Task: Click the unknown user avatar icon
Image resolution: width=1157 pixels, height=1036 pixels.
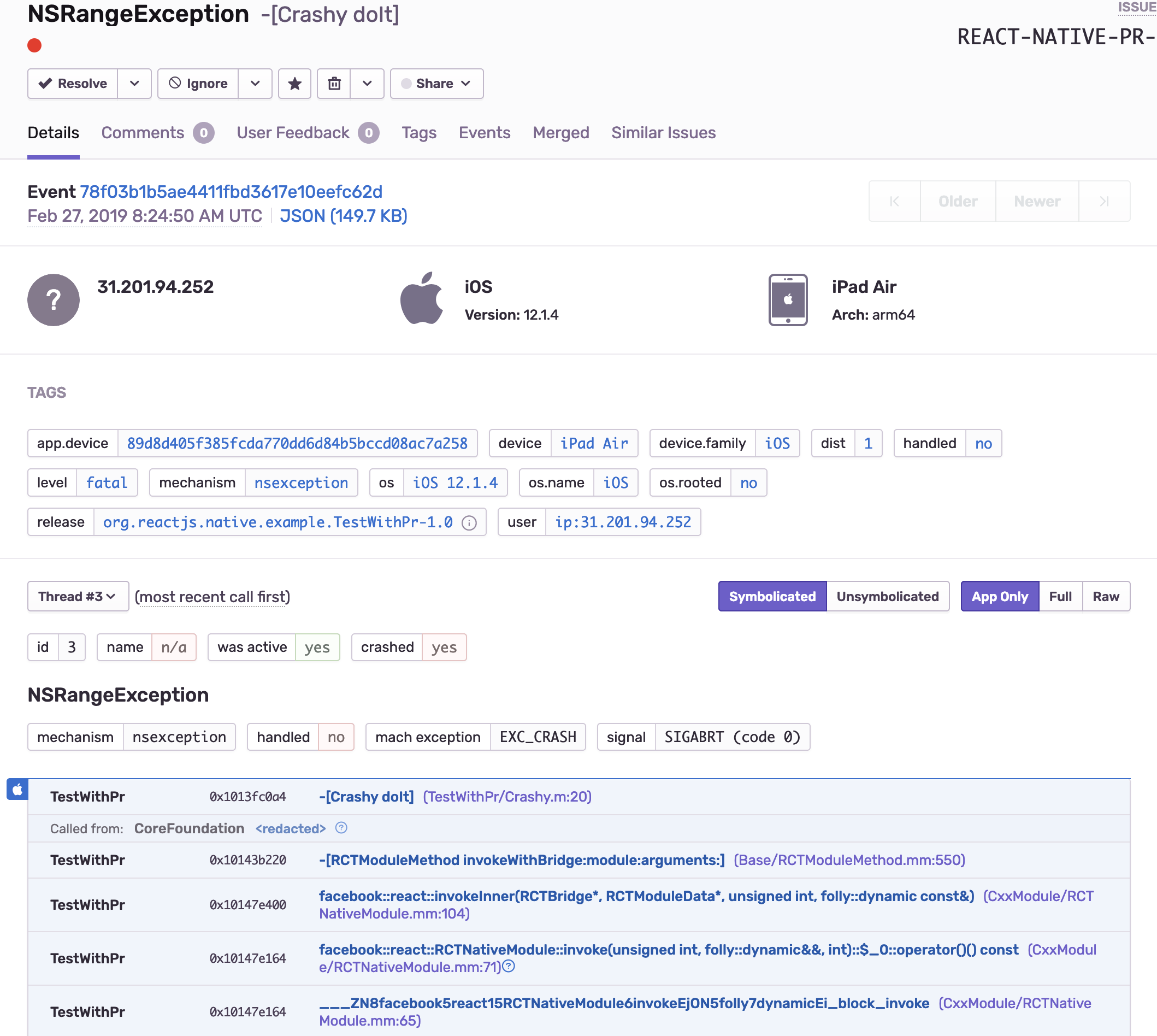Action: pos(54,300)
